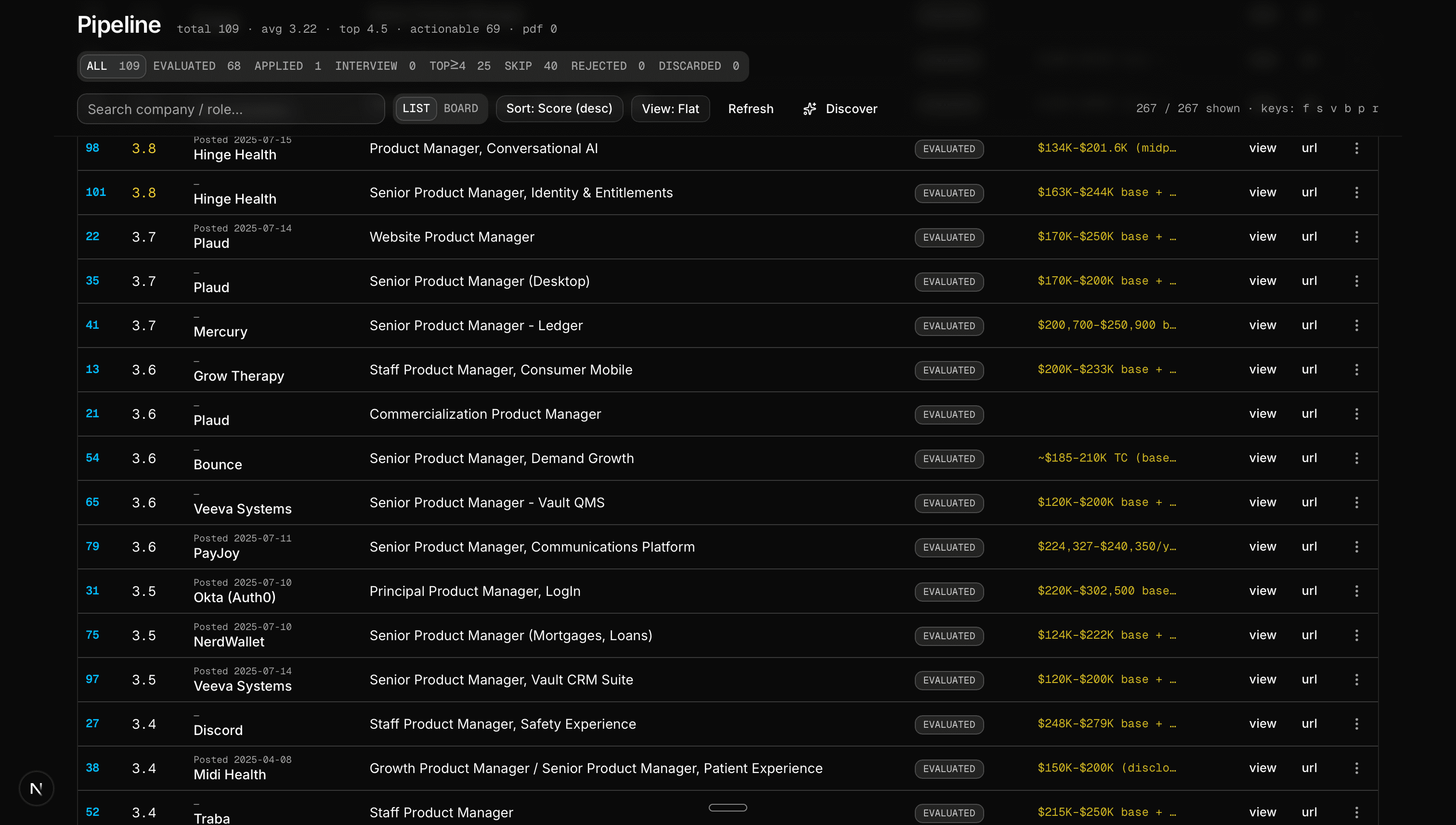The image size is (1456, 825).
Task: Open kebab menu for Commercialization Product Manager row
Action: 1356,413
